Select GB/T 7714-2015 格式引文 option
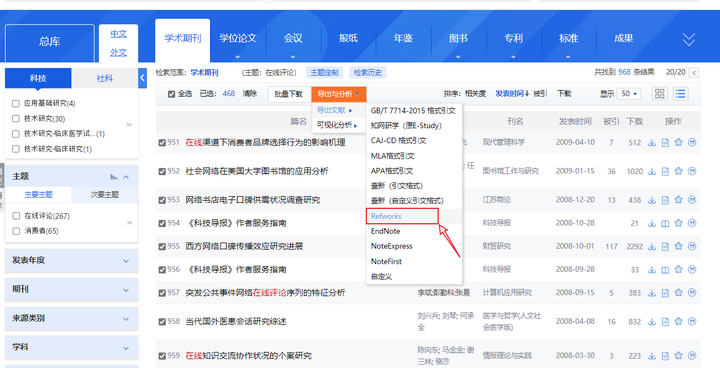 click(x=413, y=111)
